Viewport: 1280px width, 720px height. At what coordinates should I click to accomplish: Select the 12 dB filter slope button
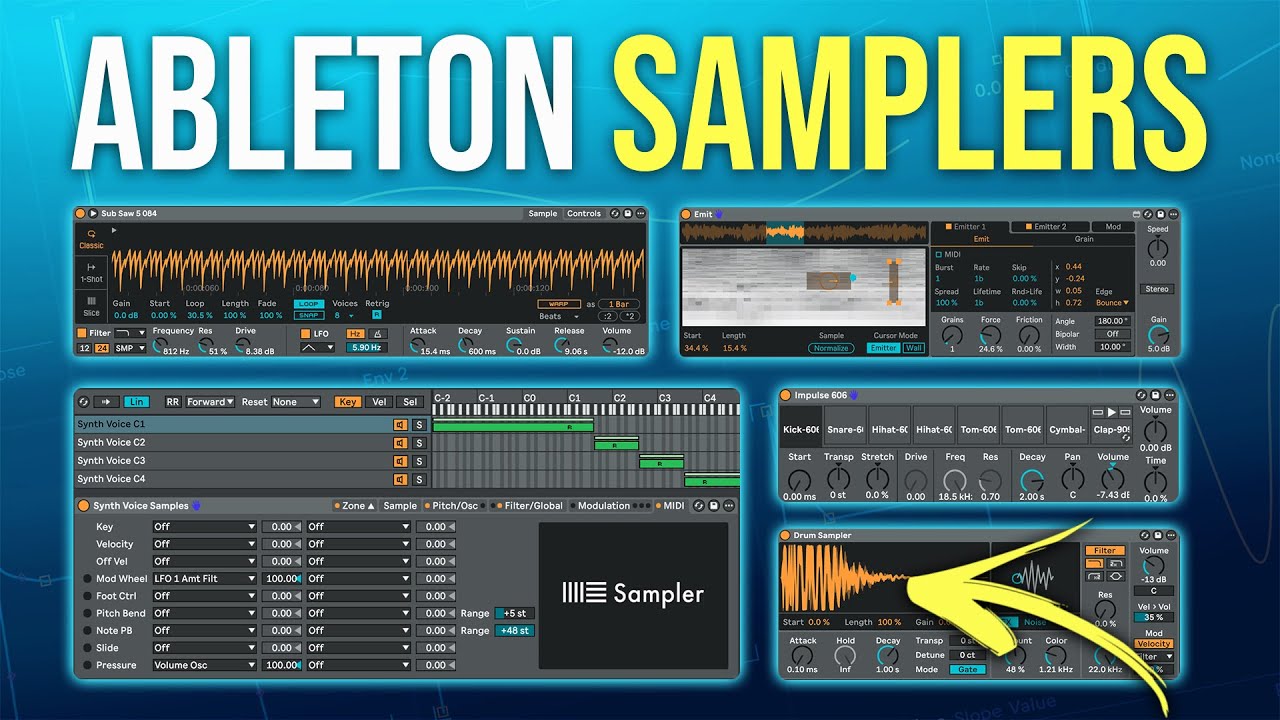click(x=84, y=348)
